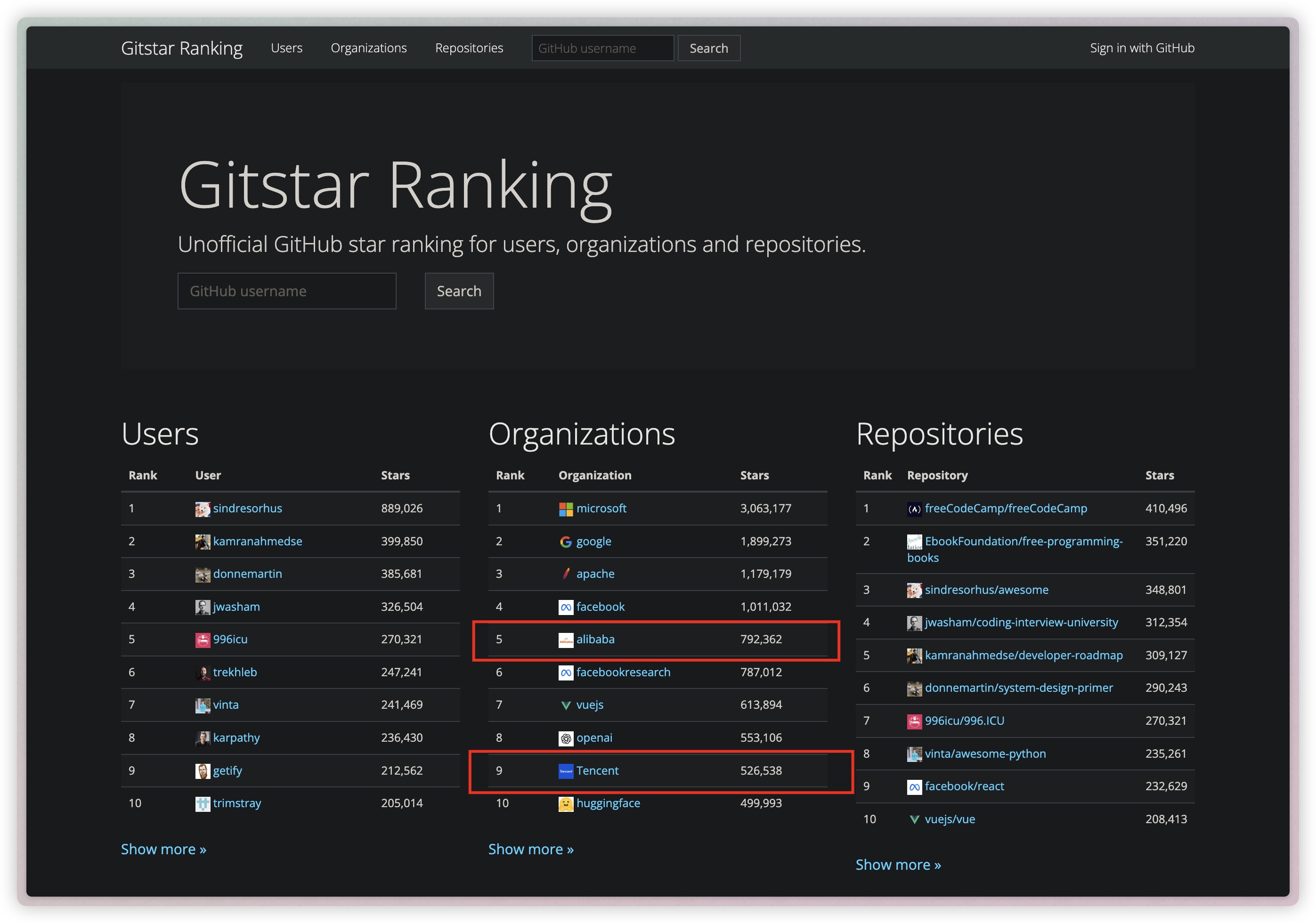
Task: Click kamranahmedse avatar in Users table
Action: click(203, 542)
